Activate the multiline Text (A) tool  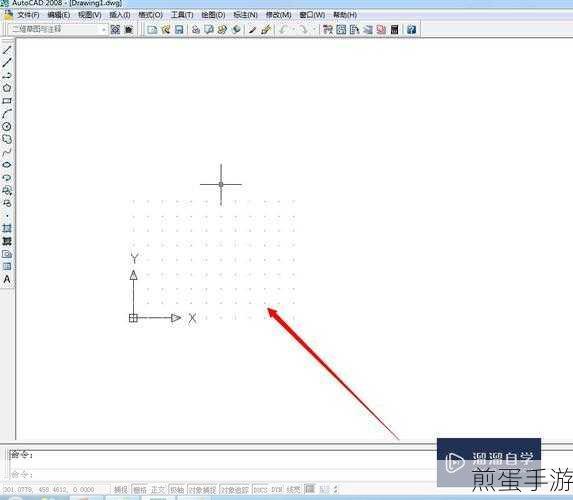pos(7,279)
